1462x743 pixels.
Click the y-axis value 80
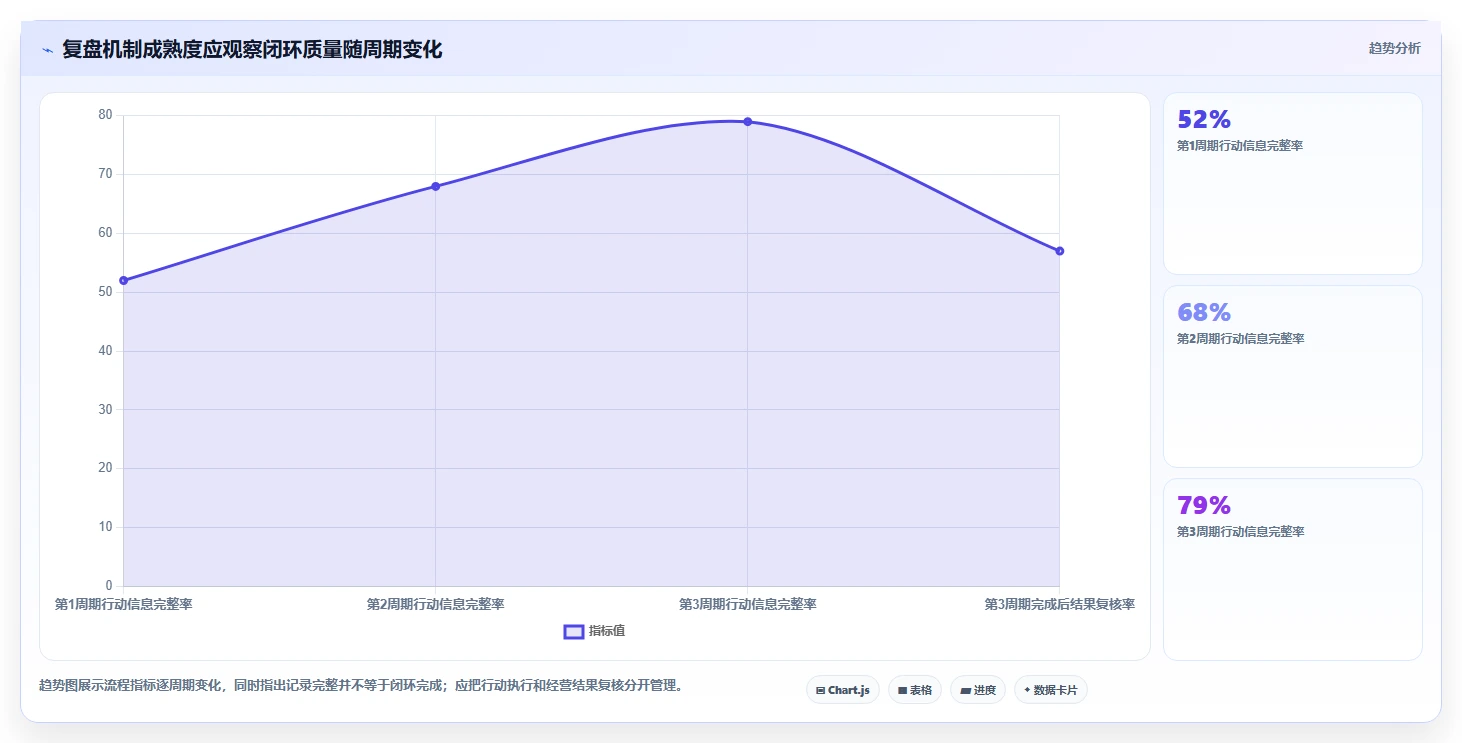point(105,115)
